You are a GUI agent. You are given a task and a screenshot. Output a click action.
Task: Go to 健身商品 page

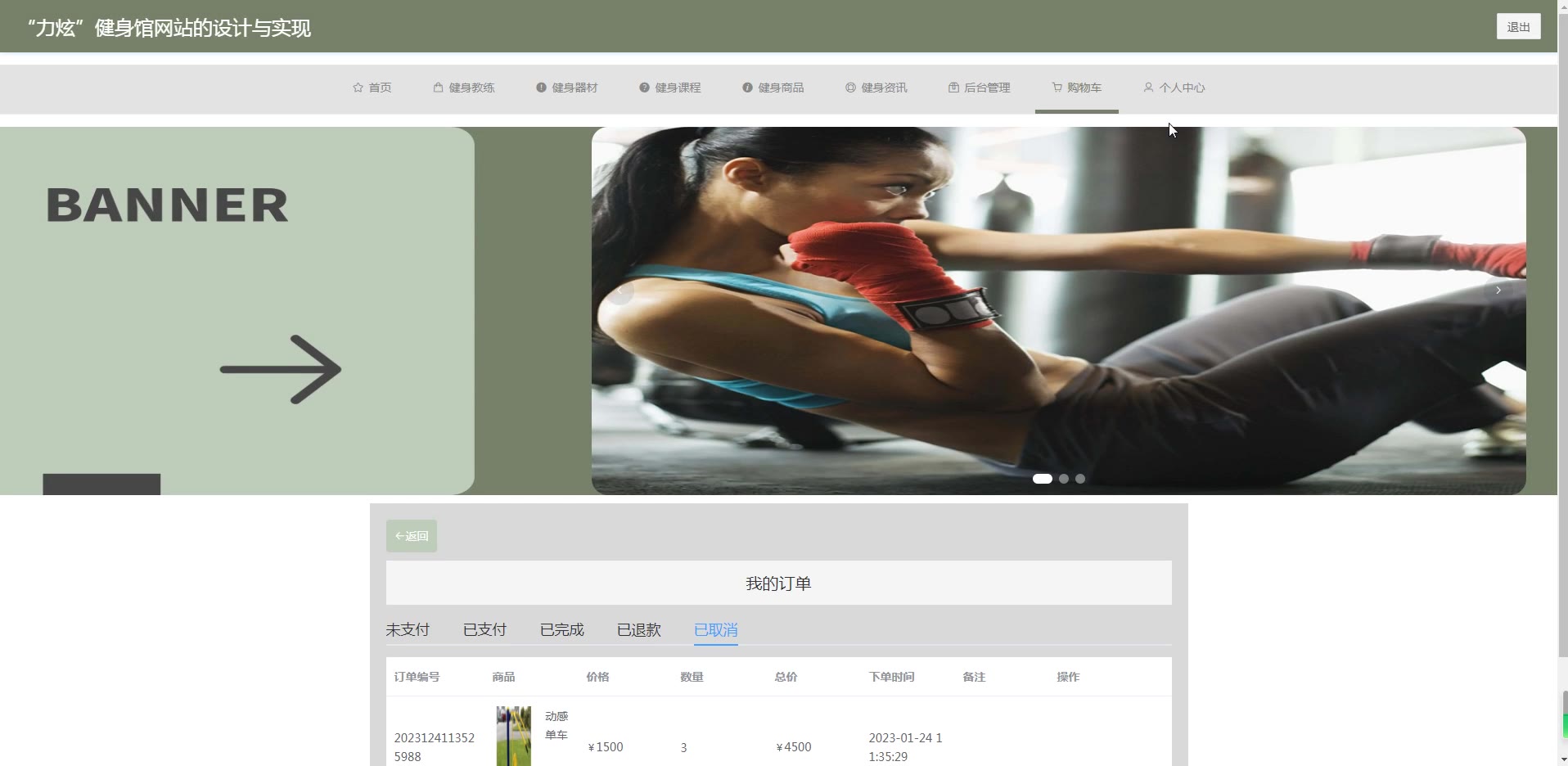(x=773, y=88)
